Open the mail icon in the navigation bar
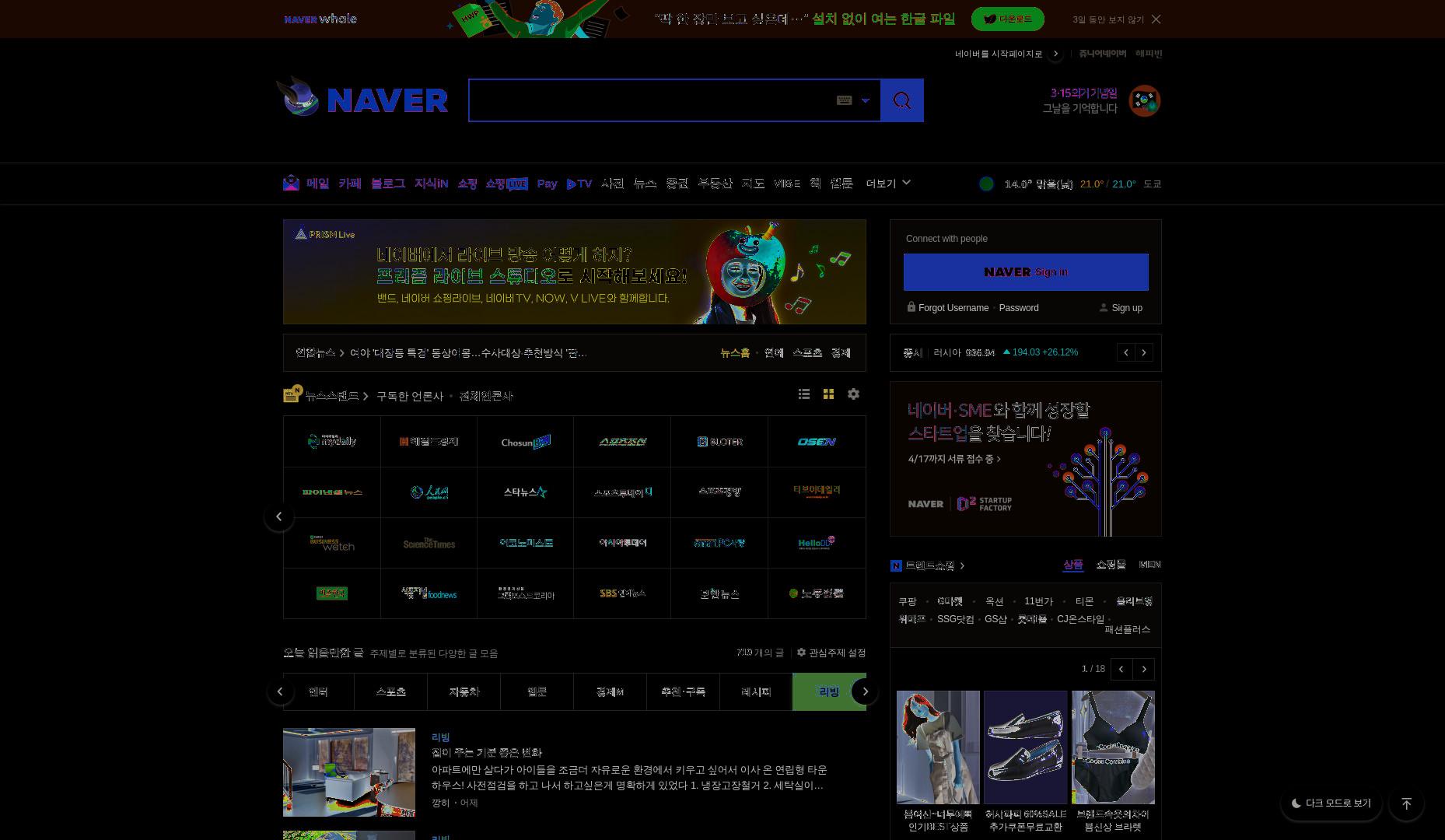This screenshot has height=840, width=1445. pos(291,184)
